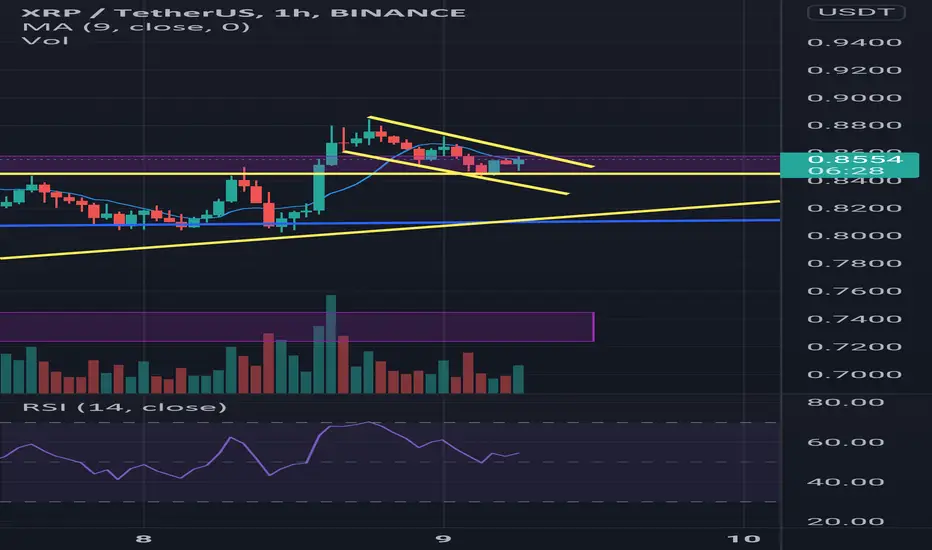Select the lower yellow descending channel line

455,172
